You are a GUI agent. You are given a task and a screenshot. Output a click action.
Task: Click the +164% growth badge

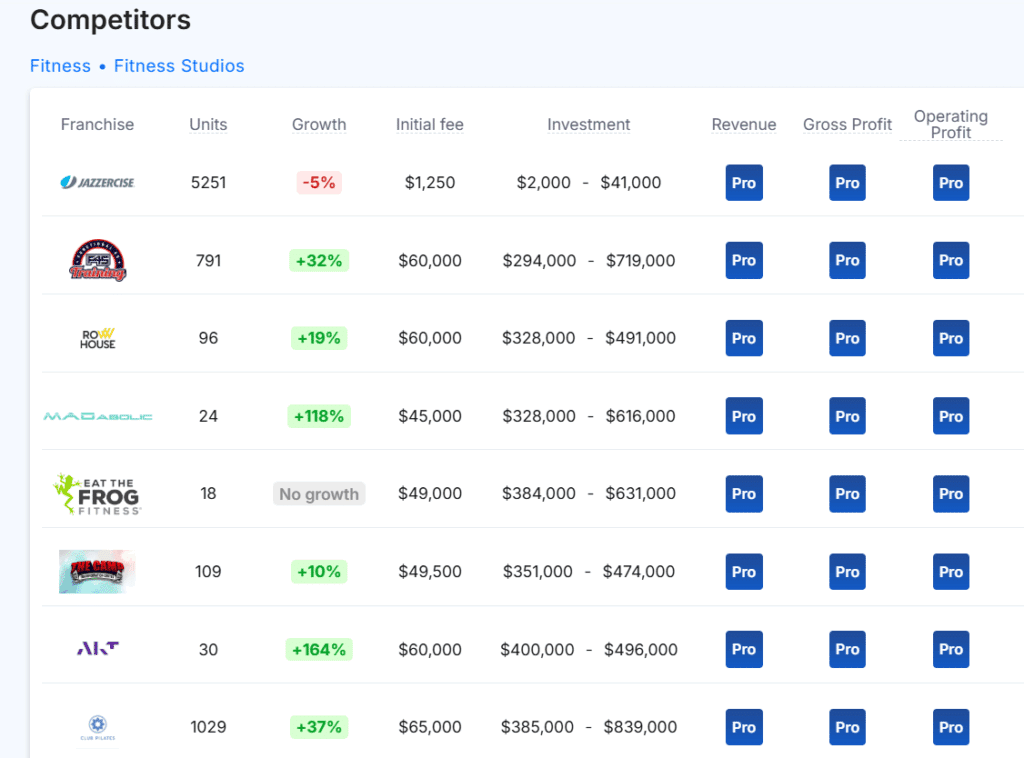click(x=319, y=649)
